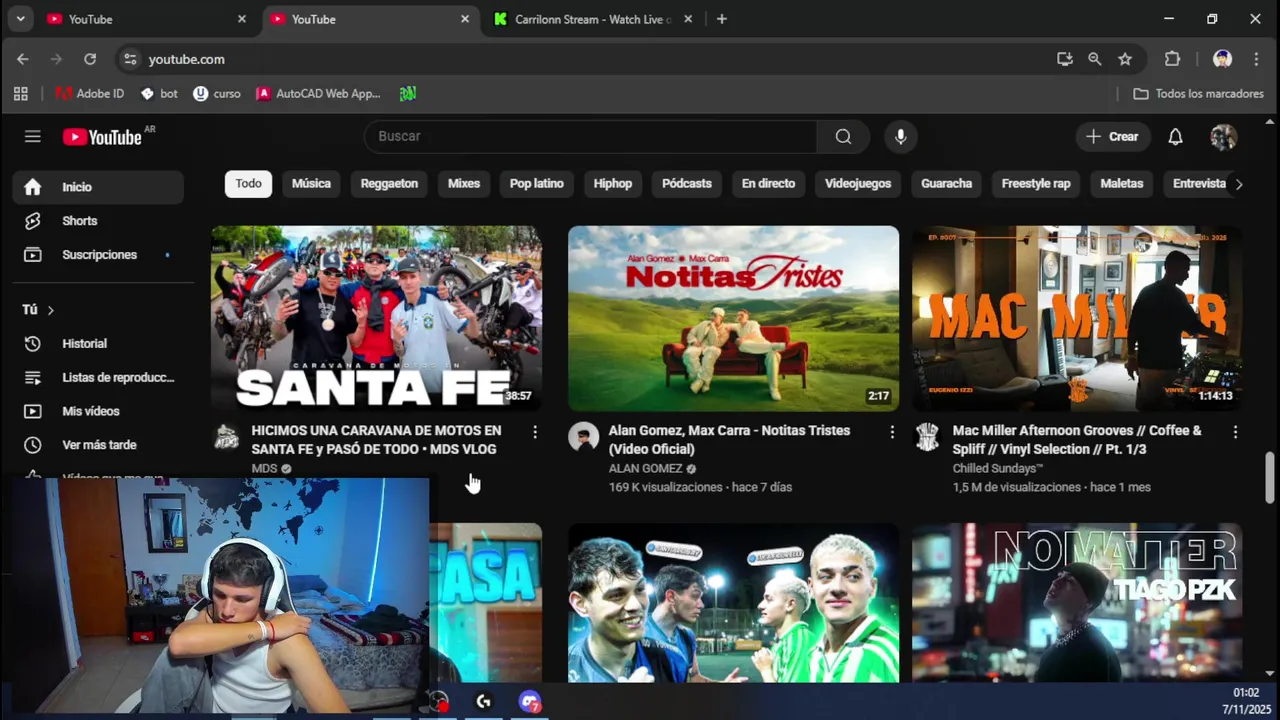The image size is (1280, 720).
Task: Open the Todos los marcadores folder
Action: 1198,94
